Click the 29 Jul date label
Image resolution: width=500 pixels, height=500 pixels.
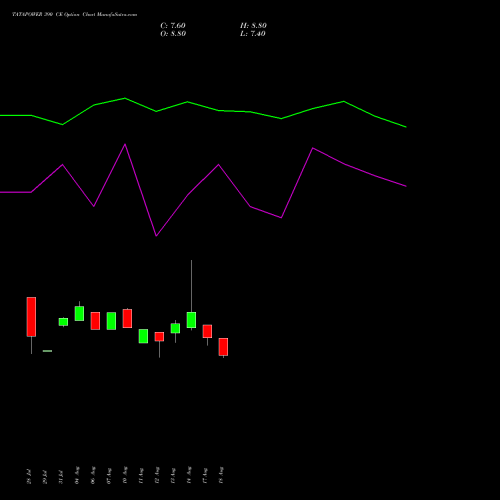click(45, 477)
